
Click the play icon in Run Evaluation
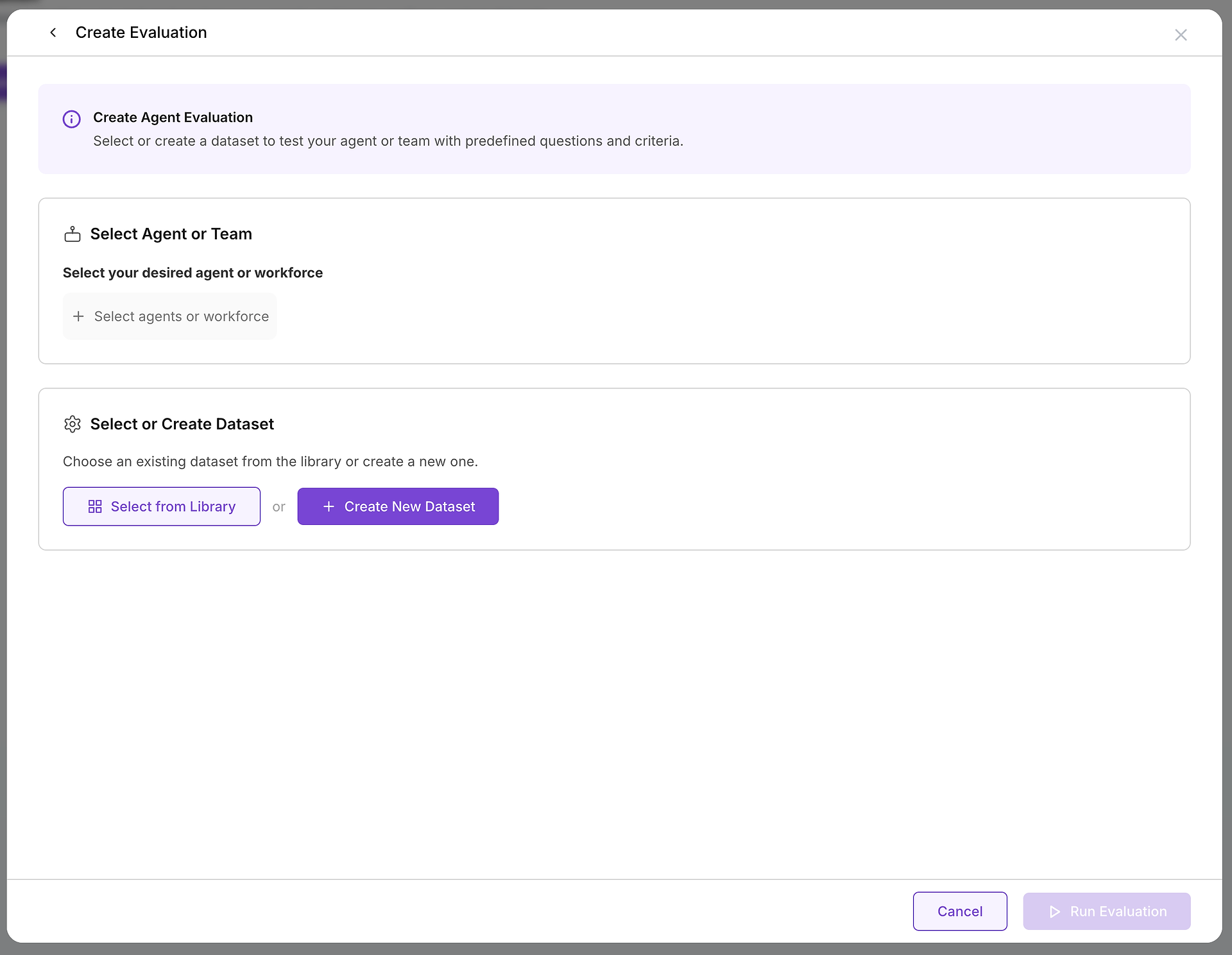[1054, 912]
